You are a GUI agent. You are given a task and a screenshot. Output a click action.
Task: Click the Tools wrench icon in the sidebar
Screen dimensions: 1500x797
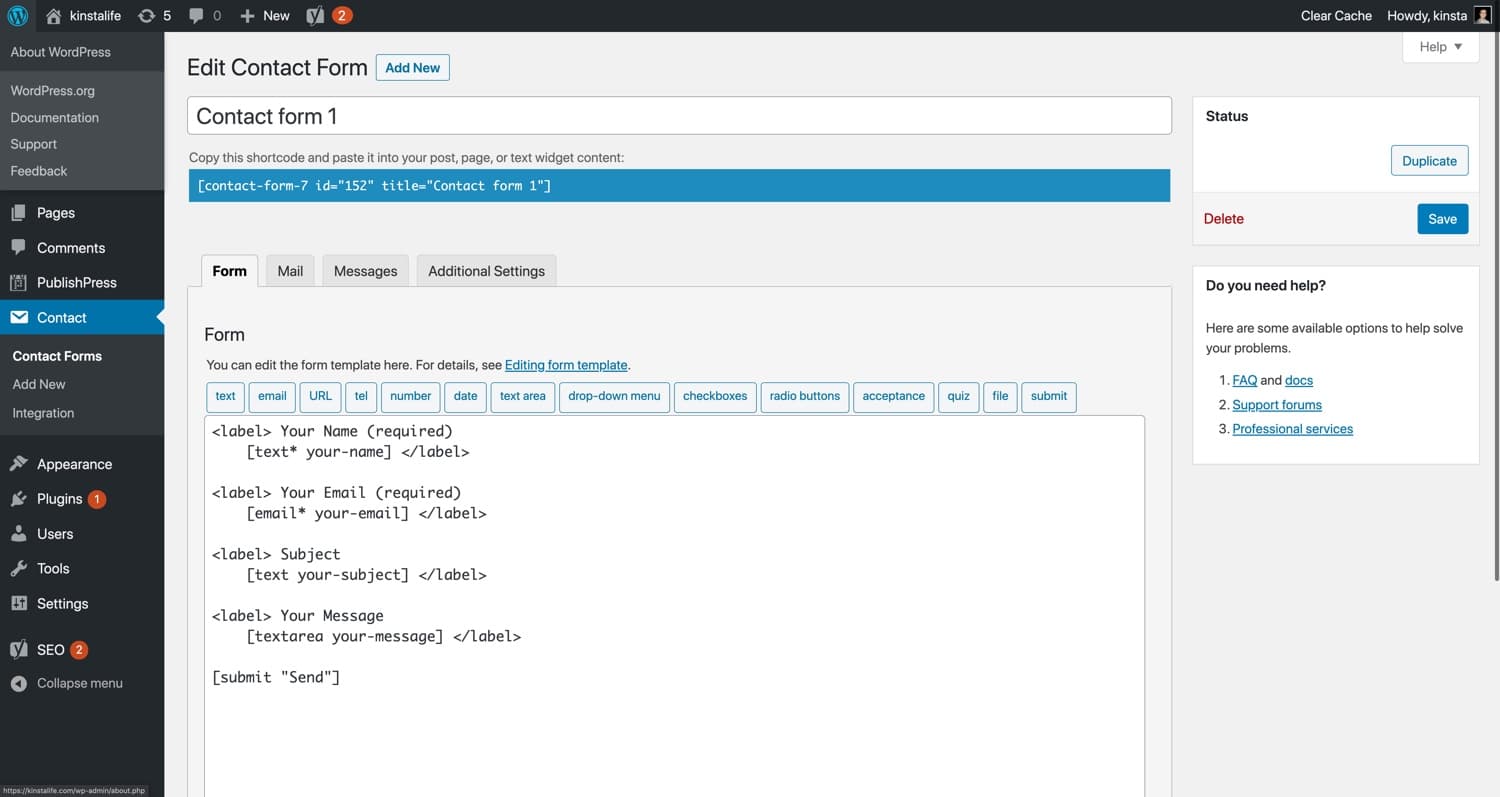(x=20, y=568)
